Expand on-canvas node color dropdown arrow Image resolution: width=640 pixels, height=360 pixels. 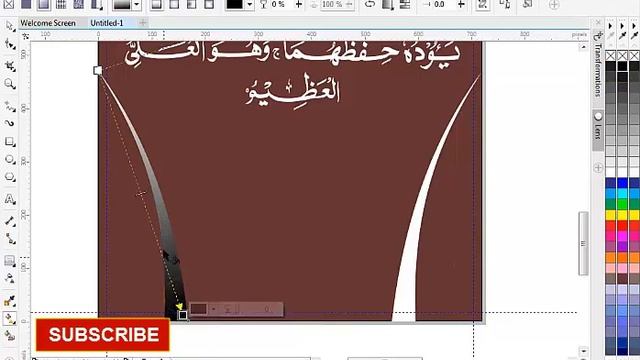pos(213,309)
